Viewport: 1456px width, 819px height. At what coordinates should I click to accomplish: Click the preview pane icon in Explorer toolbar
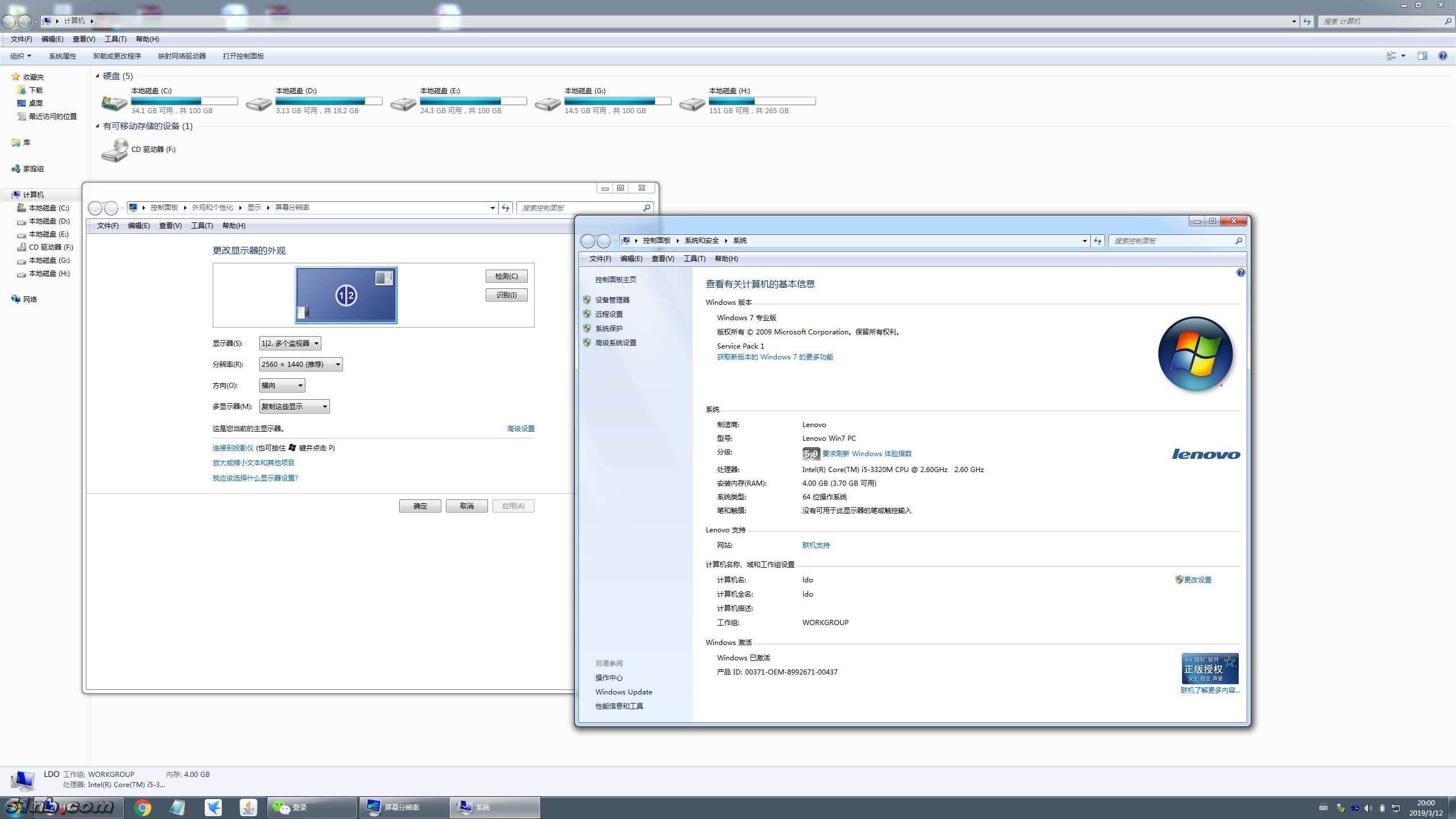click(1422, 56)
